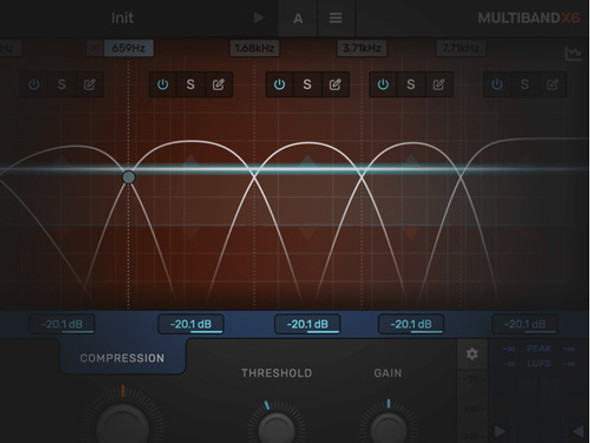Solo the 659Hz to 1.68kHz band
Image resolution: width=590 pixels, height=443 pixels.
click(x=191, y=84)
